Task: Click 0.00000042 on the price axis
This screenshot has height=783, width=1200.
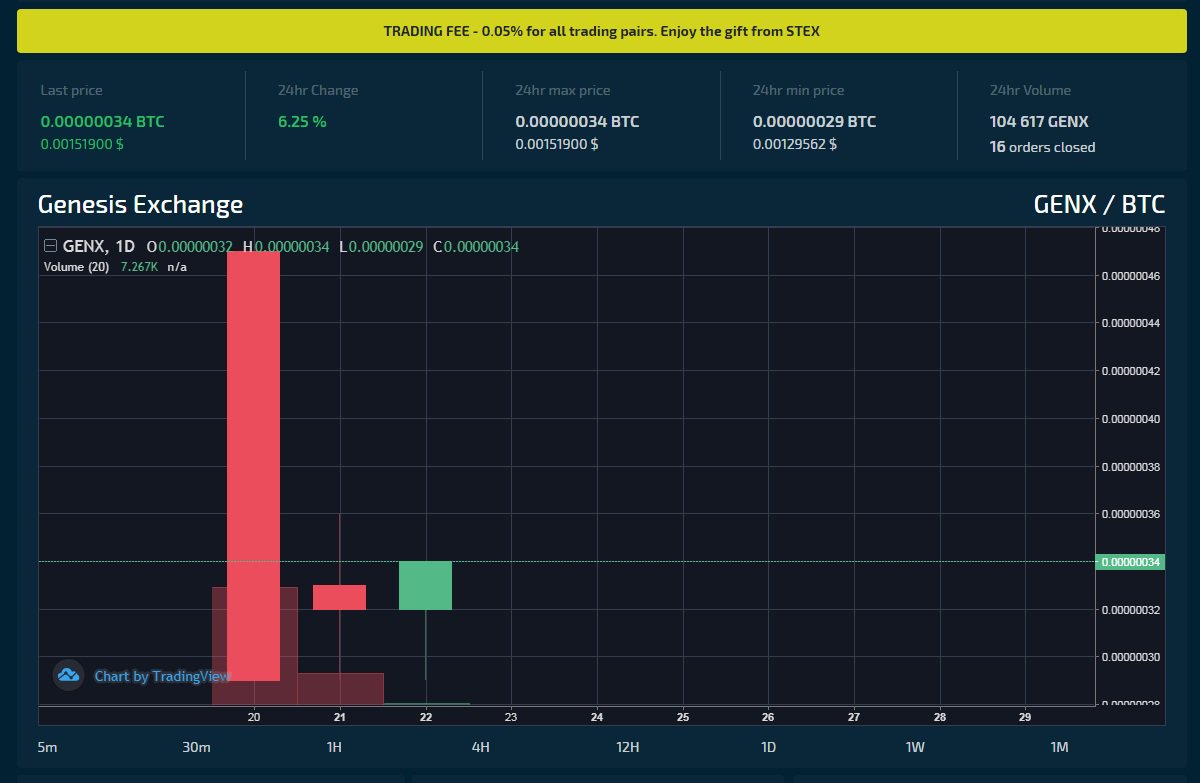Action: 1131,371
